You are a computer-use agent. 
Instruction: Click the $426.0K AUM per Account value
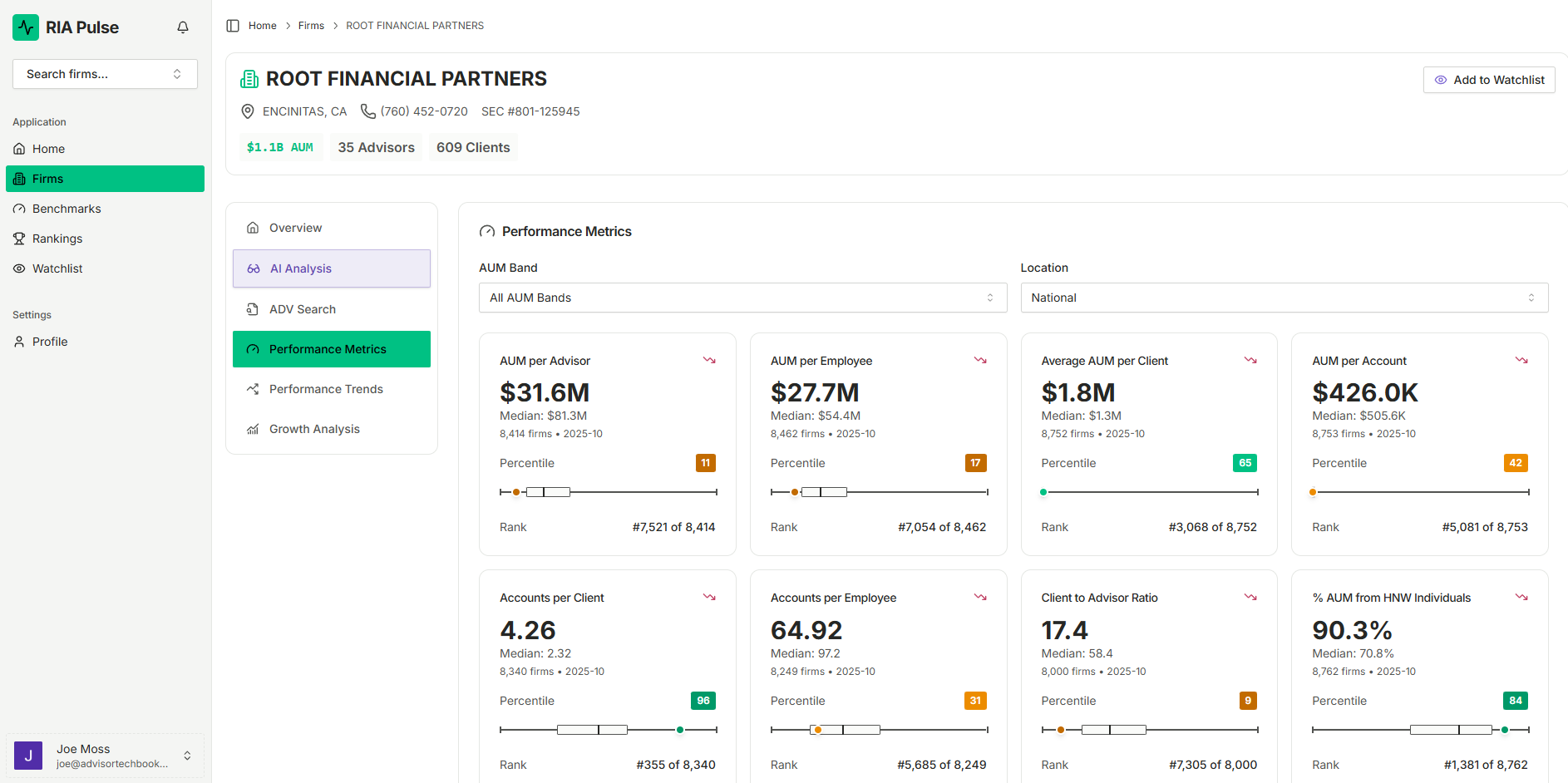[1365, 392]
